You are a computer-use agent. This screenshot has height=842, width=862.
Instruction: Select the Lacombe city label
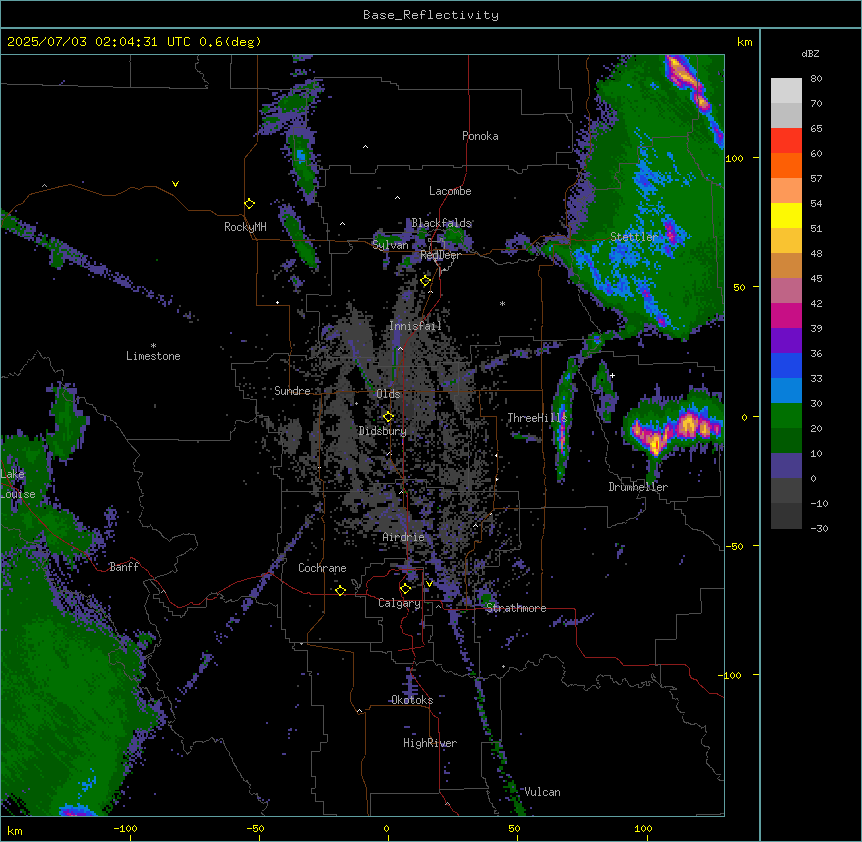450,191
